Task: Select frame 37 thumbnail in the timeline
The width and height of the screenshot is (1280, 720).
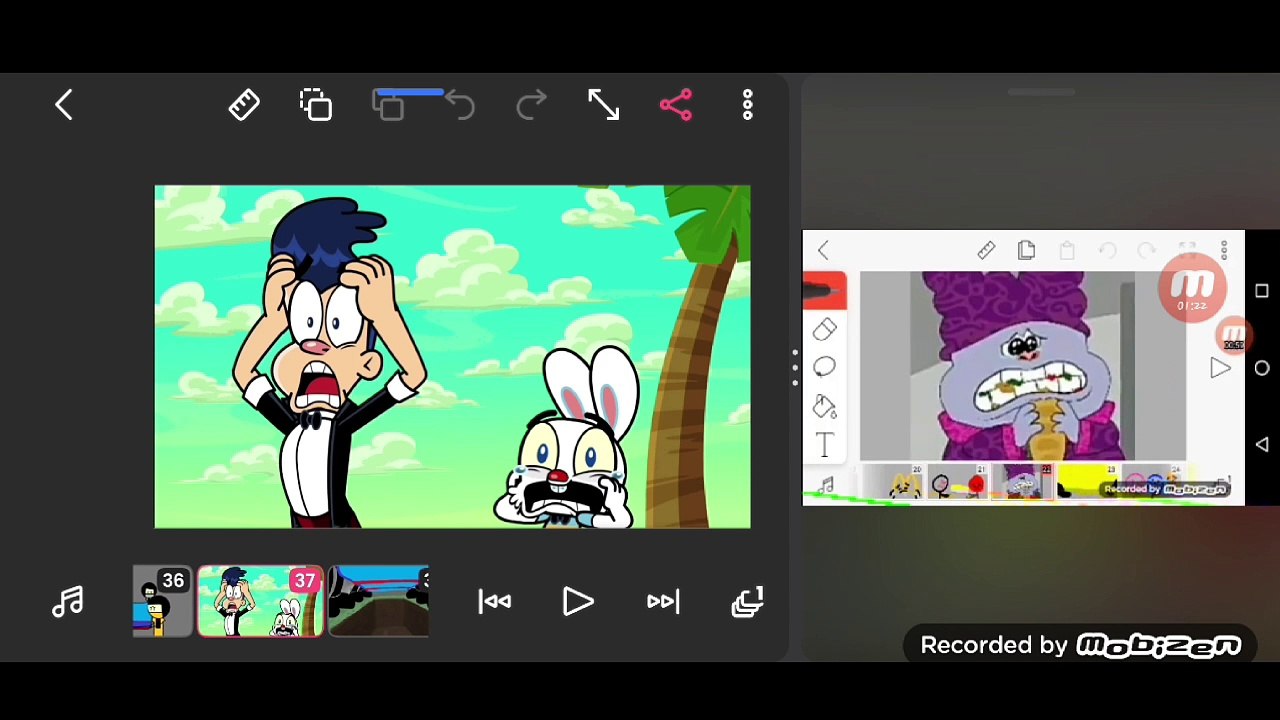Action: (260, 601)
